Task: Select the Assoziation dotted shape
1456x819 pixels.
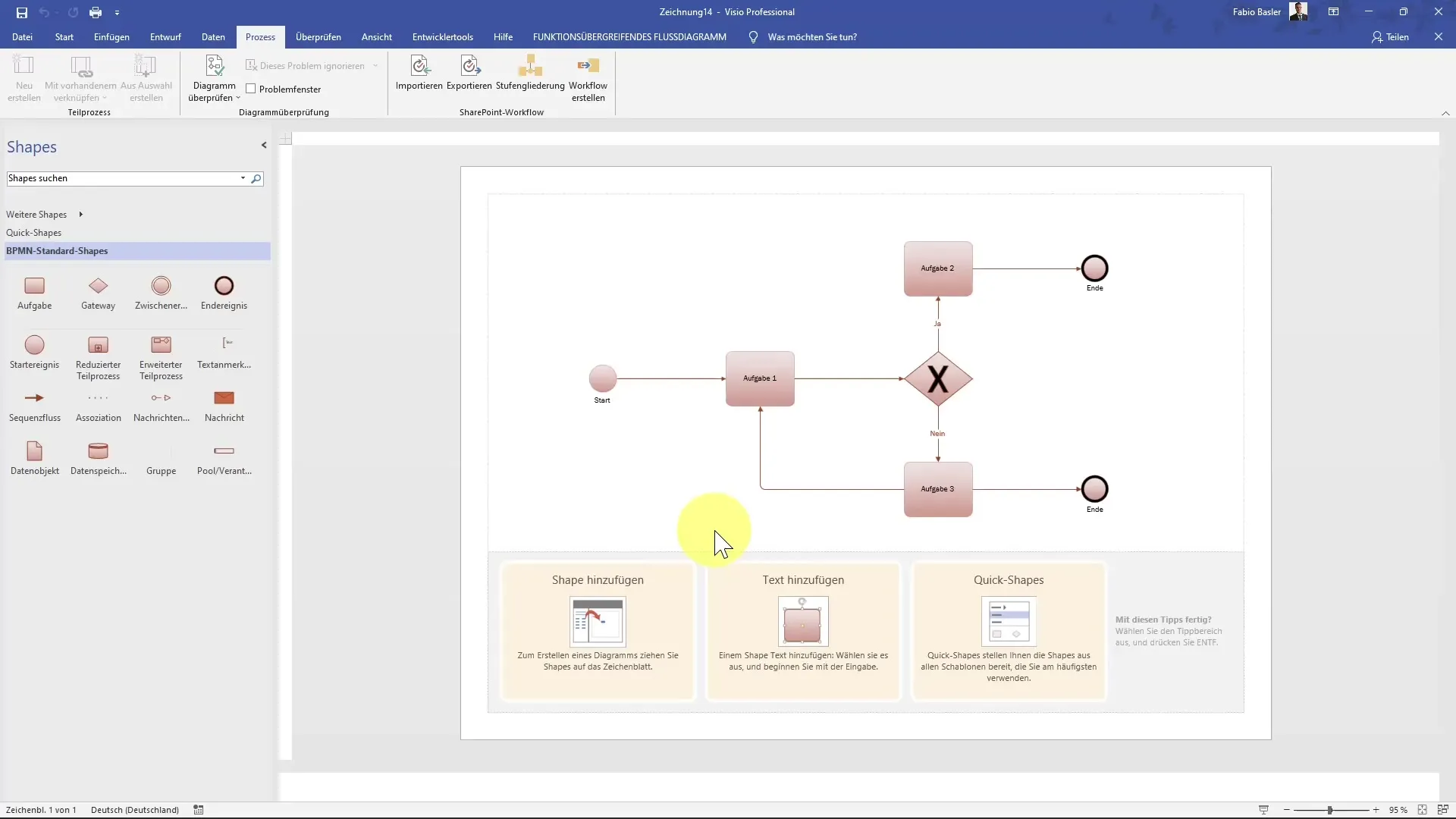Action: (98, 406)
